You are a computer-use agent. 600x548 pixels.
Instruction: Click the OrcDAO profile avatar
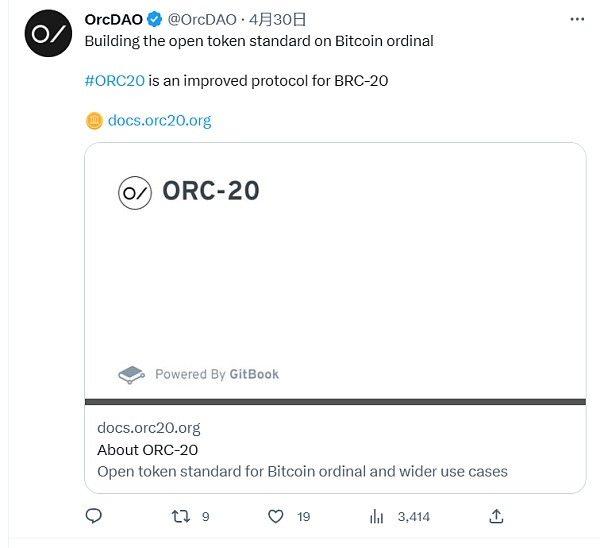point(48,33)
